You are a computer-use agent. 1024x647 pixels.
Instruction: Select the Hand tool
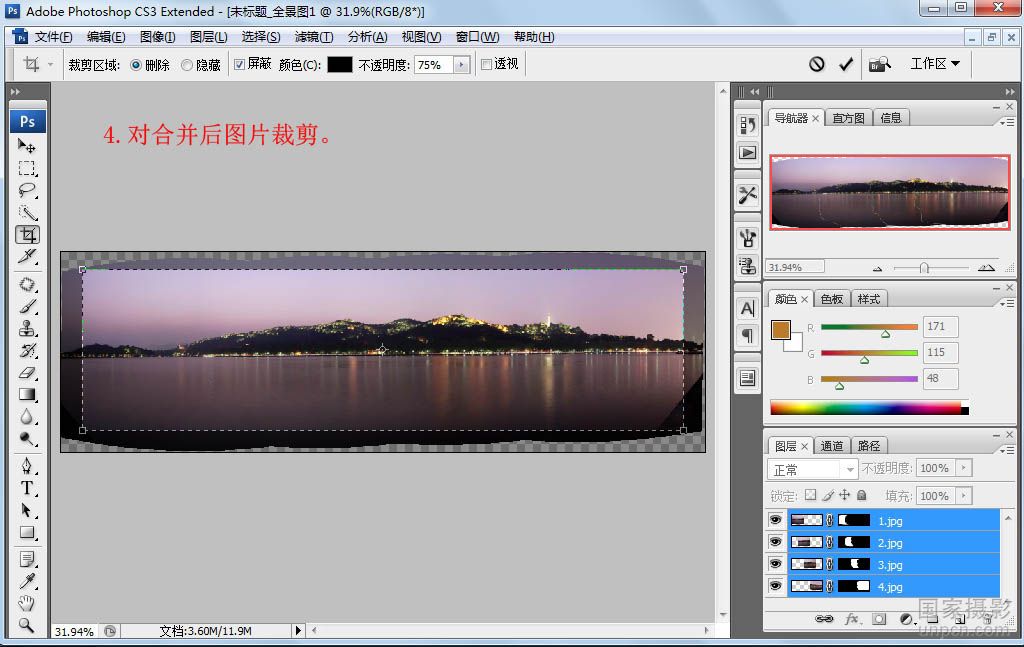tap(27, 603)
